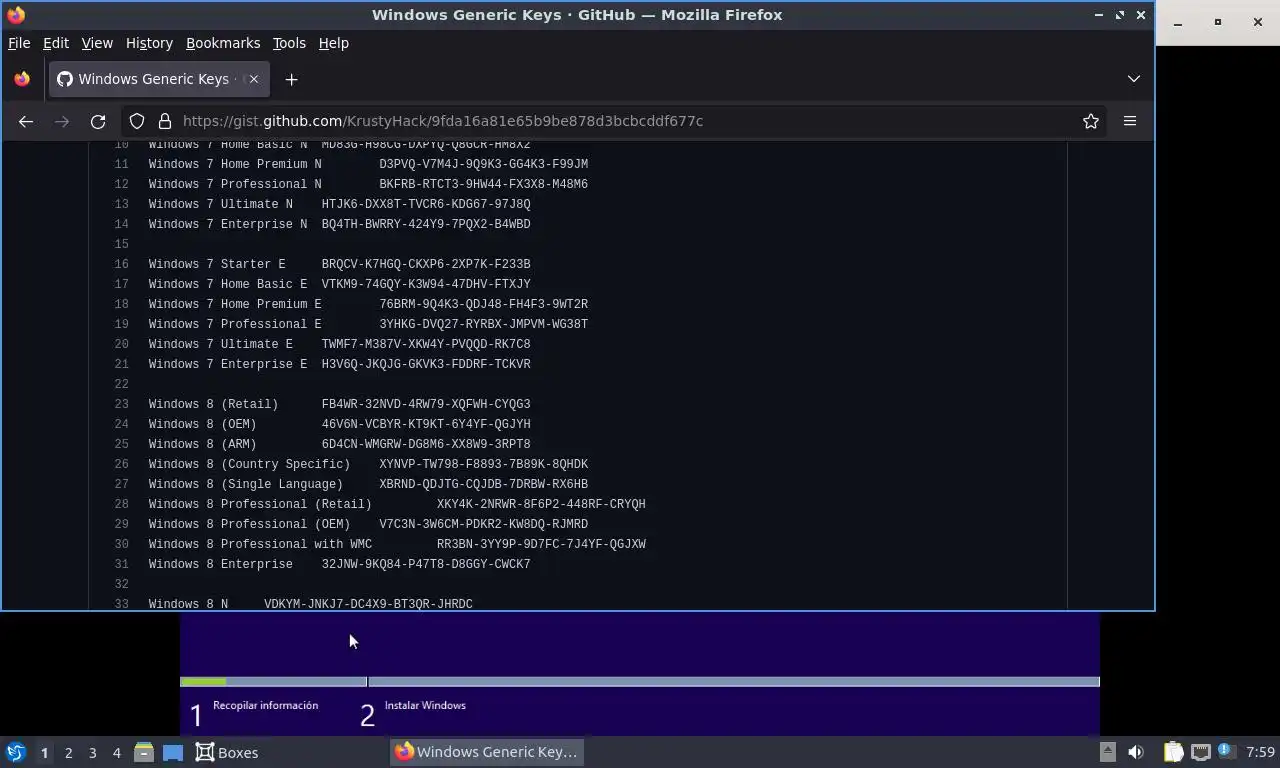The height and width of the screenshot is (768, 1280).
Task: Click the Windows 7 Home Premium E line
Action: [x=368, y=304]
